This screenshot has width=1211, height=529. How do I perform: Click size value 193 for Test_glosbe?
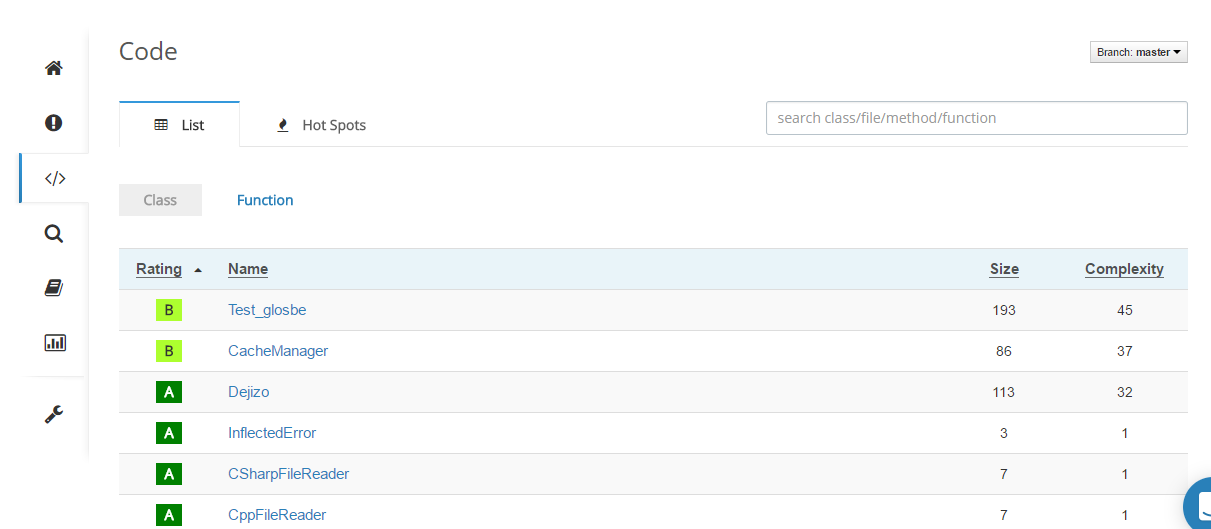click(x=1004, y=310)
